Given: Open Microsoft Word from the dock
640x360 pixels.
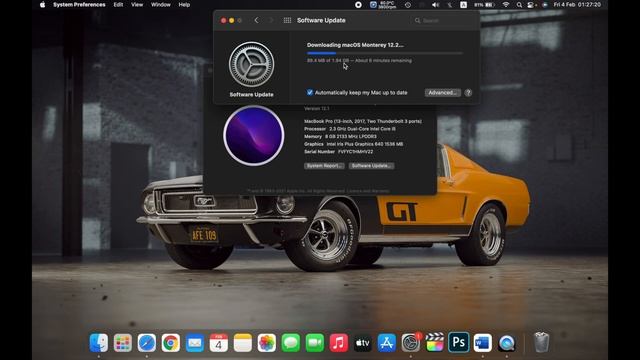Looking at the screenshot, I should 482,342.
